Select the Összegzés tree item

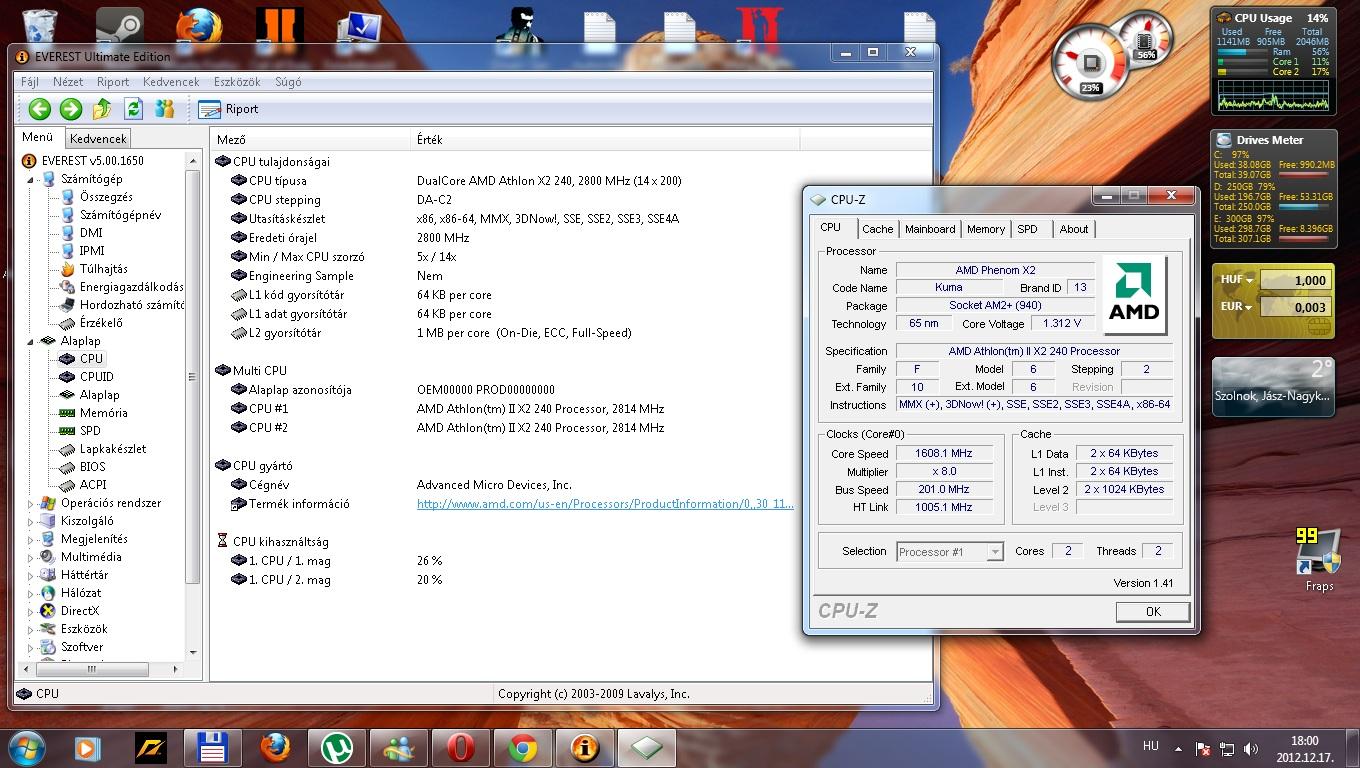point(106,197)
